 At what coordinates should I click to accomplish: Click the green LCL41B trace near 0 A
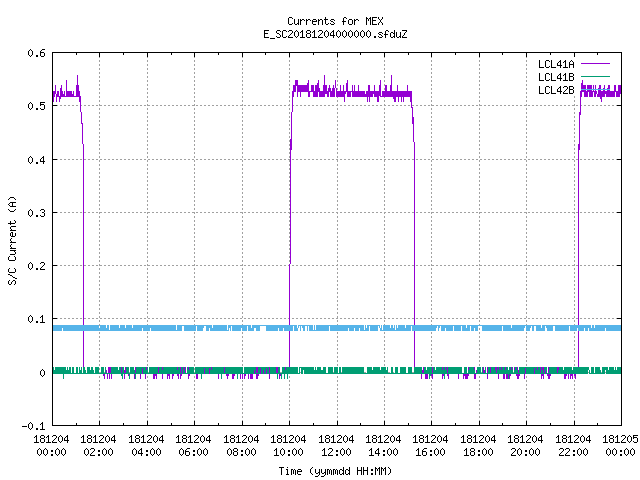point(337,371)
